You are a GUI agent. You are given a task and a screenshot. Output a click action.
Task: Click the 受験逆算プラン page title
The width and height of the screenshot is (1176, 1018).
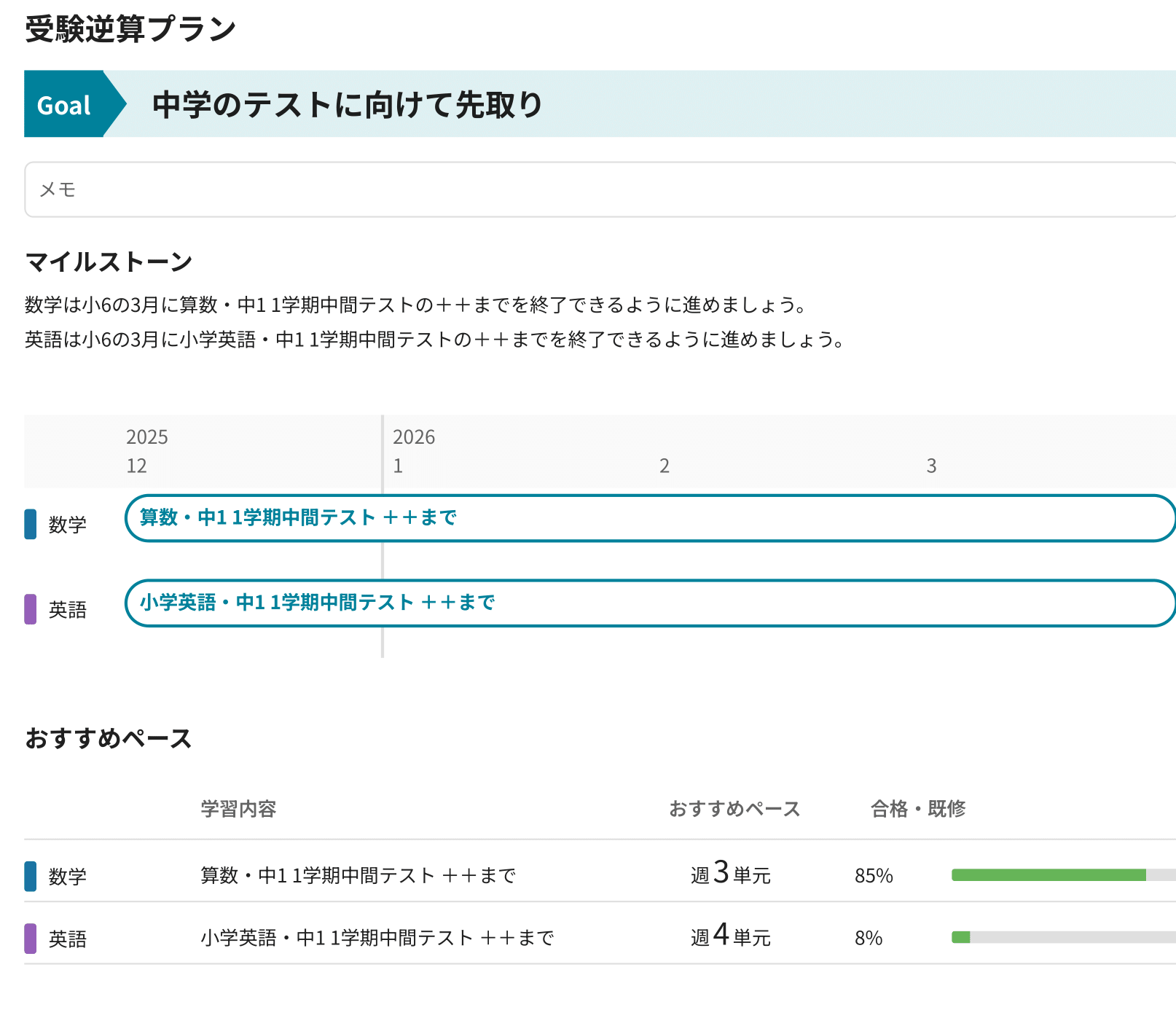coord(131,29)
